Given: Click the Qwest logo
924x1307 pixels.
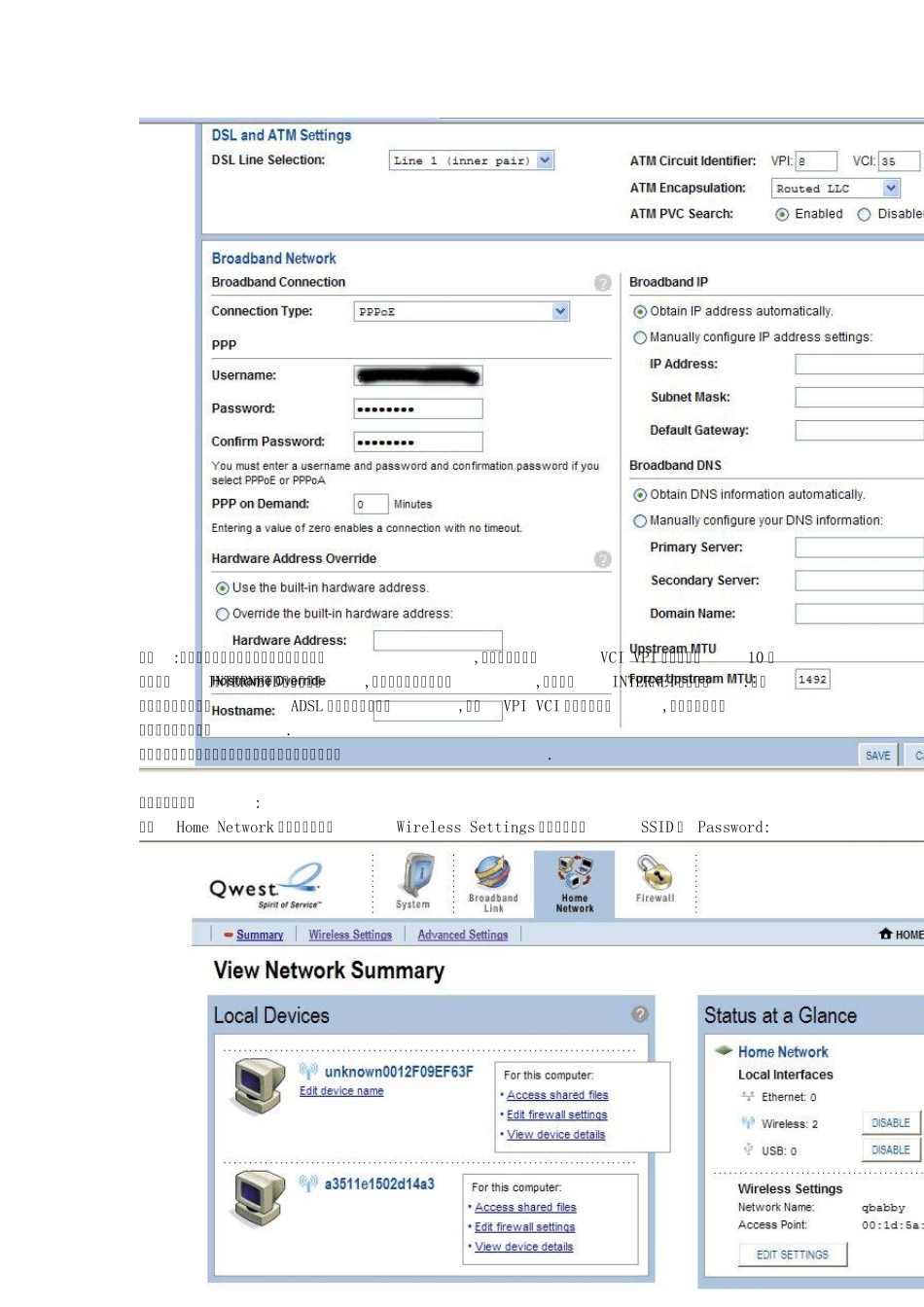Looking at the screenshot, I should point(266,885).
